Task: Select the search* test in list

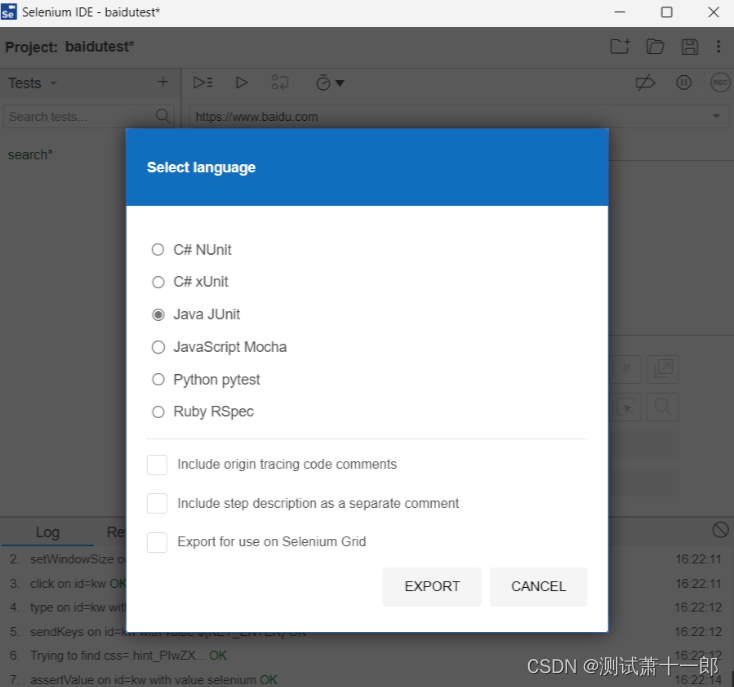Action: click(30, 155)
